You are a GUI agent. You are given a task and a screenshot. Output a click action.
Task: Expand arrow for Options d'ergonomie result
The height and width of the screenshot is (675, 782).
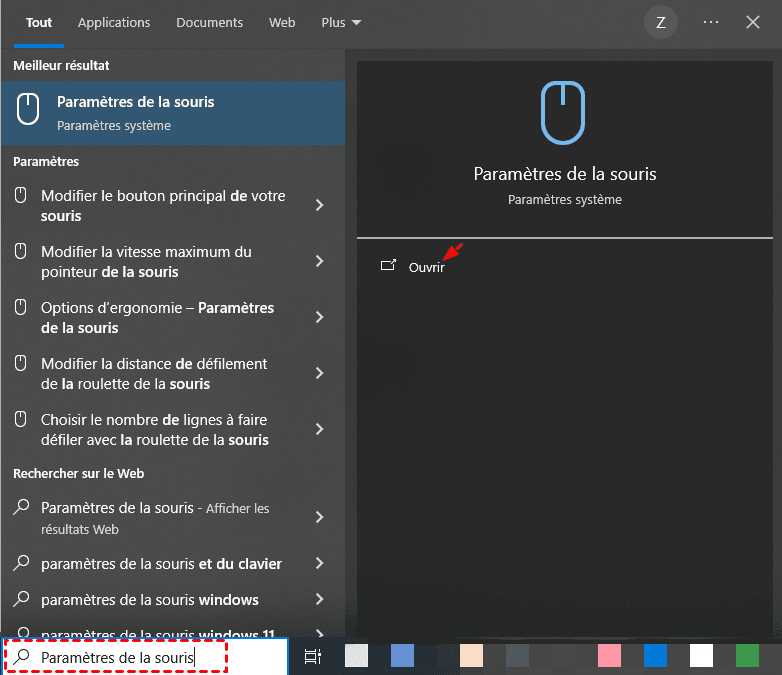click(x=320, y=317)
